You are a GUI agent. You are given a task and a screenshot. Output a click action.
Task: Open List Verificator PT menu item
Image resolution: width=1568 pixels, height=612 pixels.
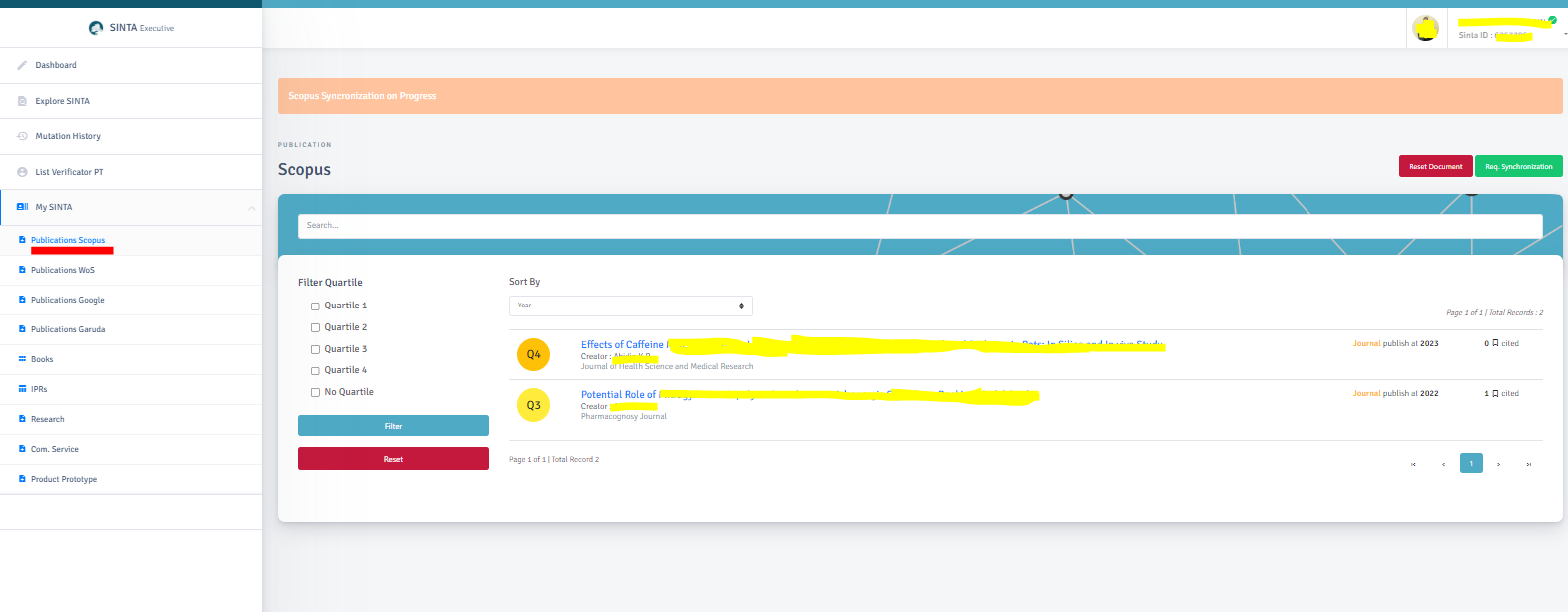pos(131,172)
